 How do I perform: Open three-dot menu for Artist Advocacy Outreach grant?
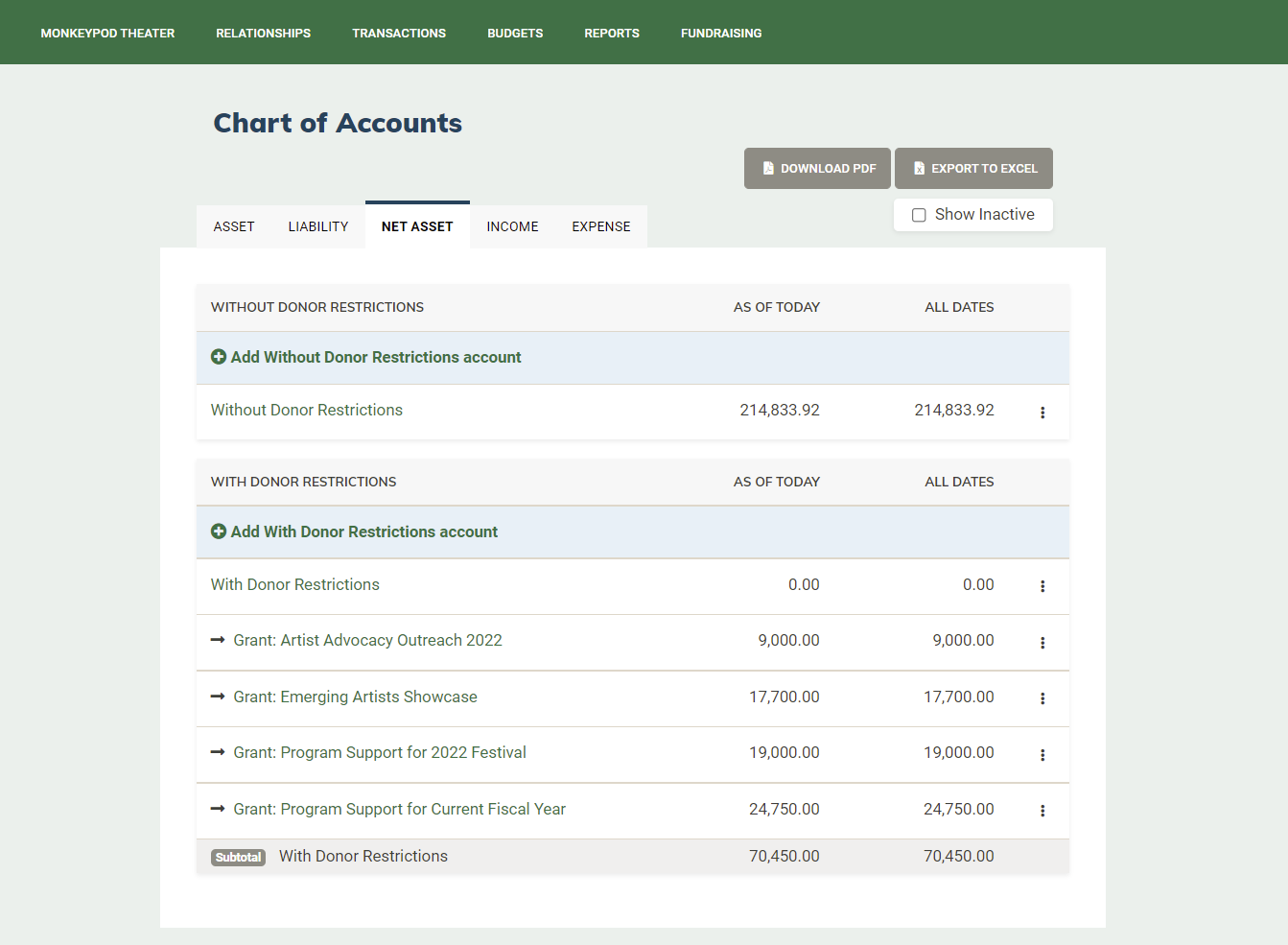click(x=1042, y=643)
